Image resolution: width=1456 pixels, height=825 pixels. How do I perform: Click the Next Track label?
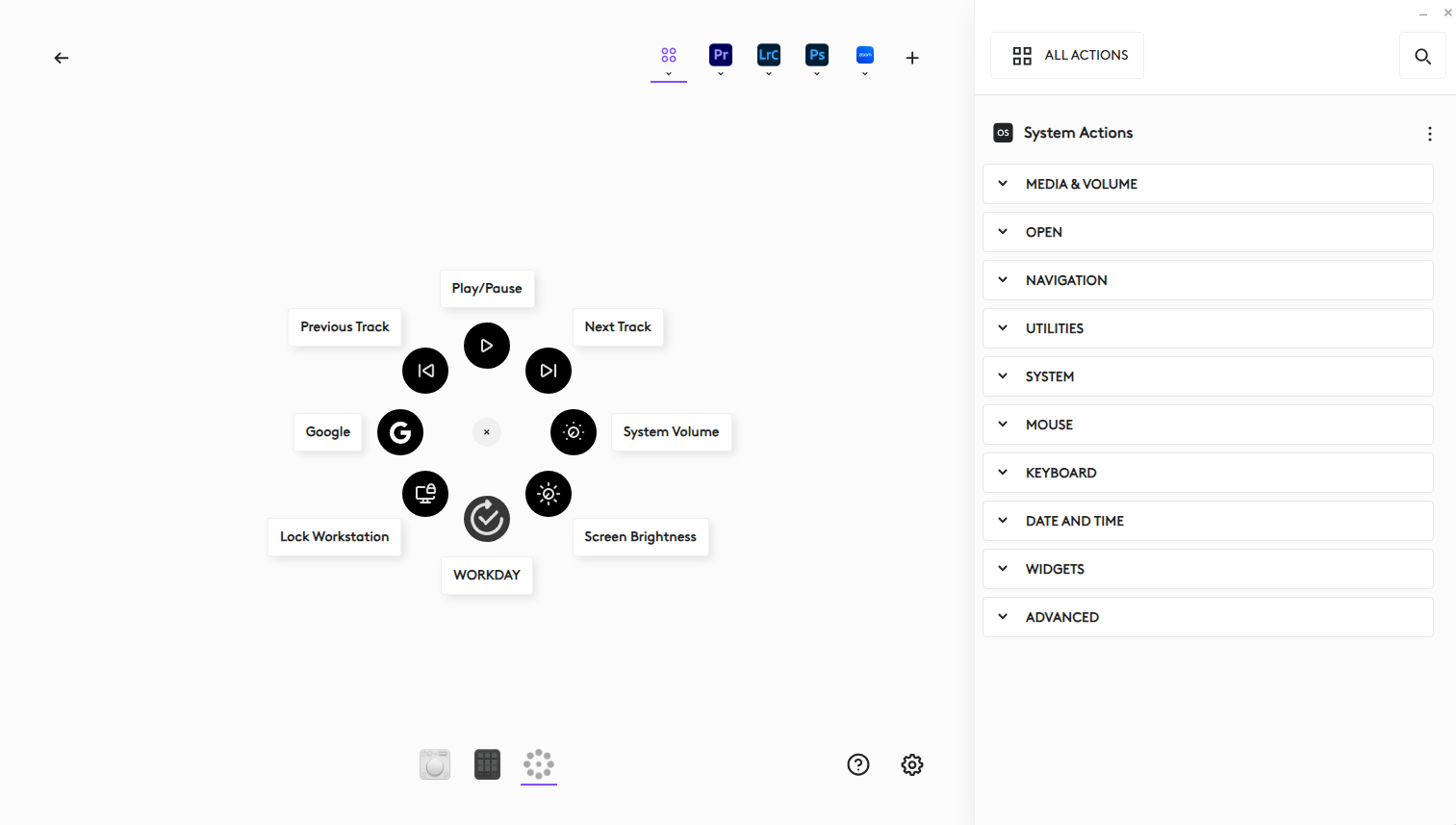tap(618, 327)
